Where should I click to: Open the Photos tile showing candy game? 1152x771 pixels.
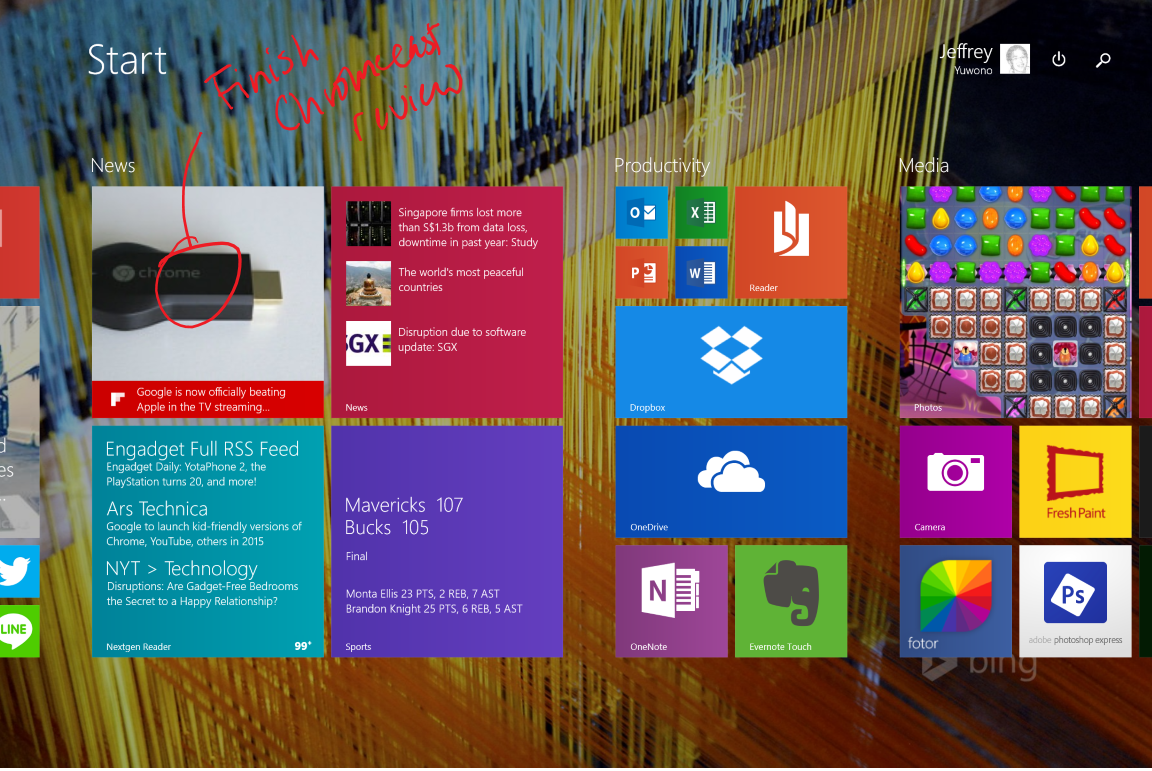pyautogui.click(x=1015, y=301)
